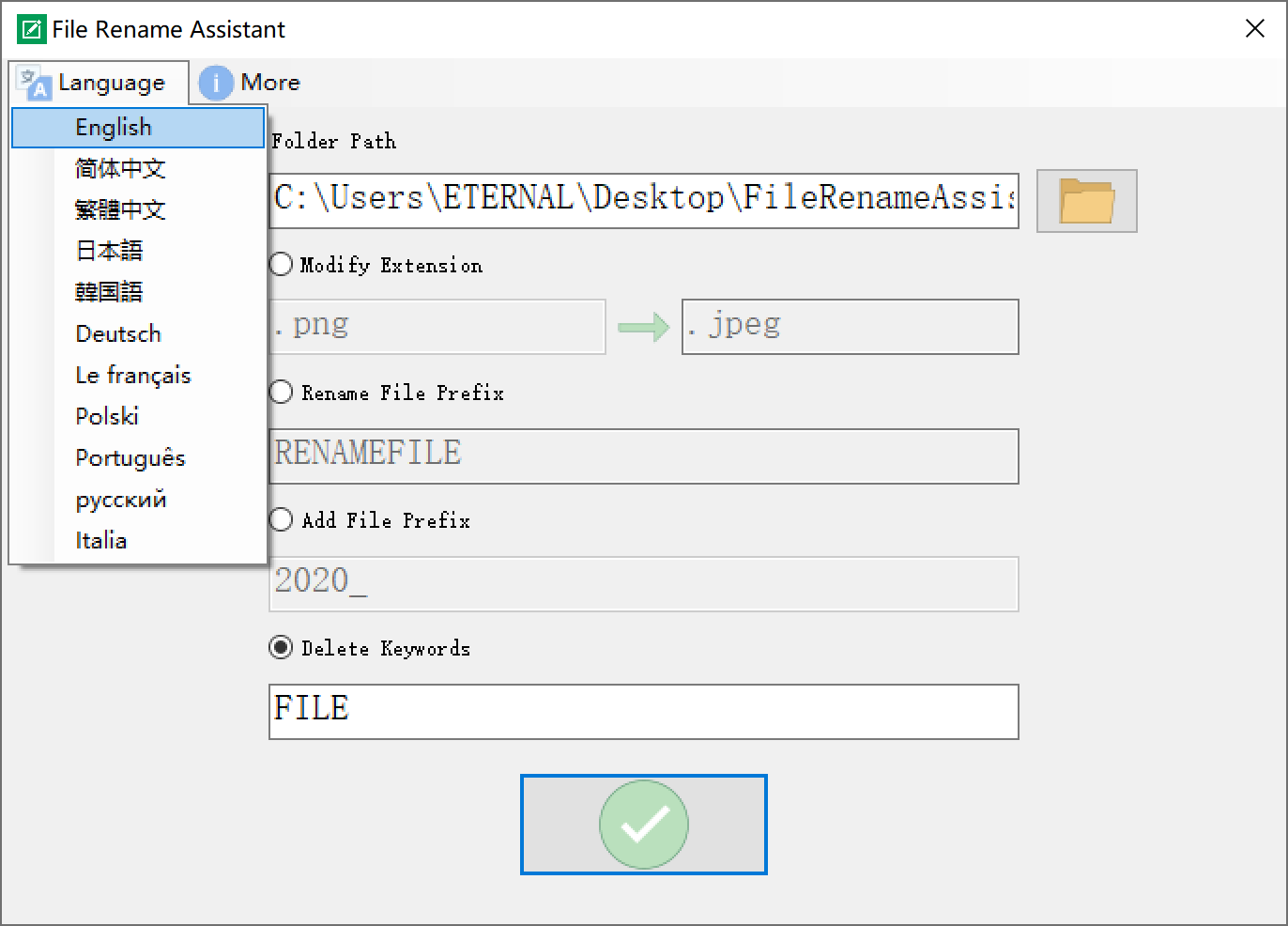Screen dimensions: 1288x926
Task: Pick Le français from the language menu
Action: [x=132, y=376]
